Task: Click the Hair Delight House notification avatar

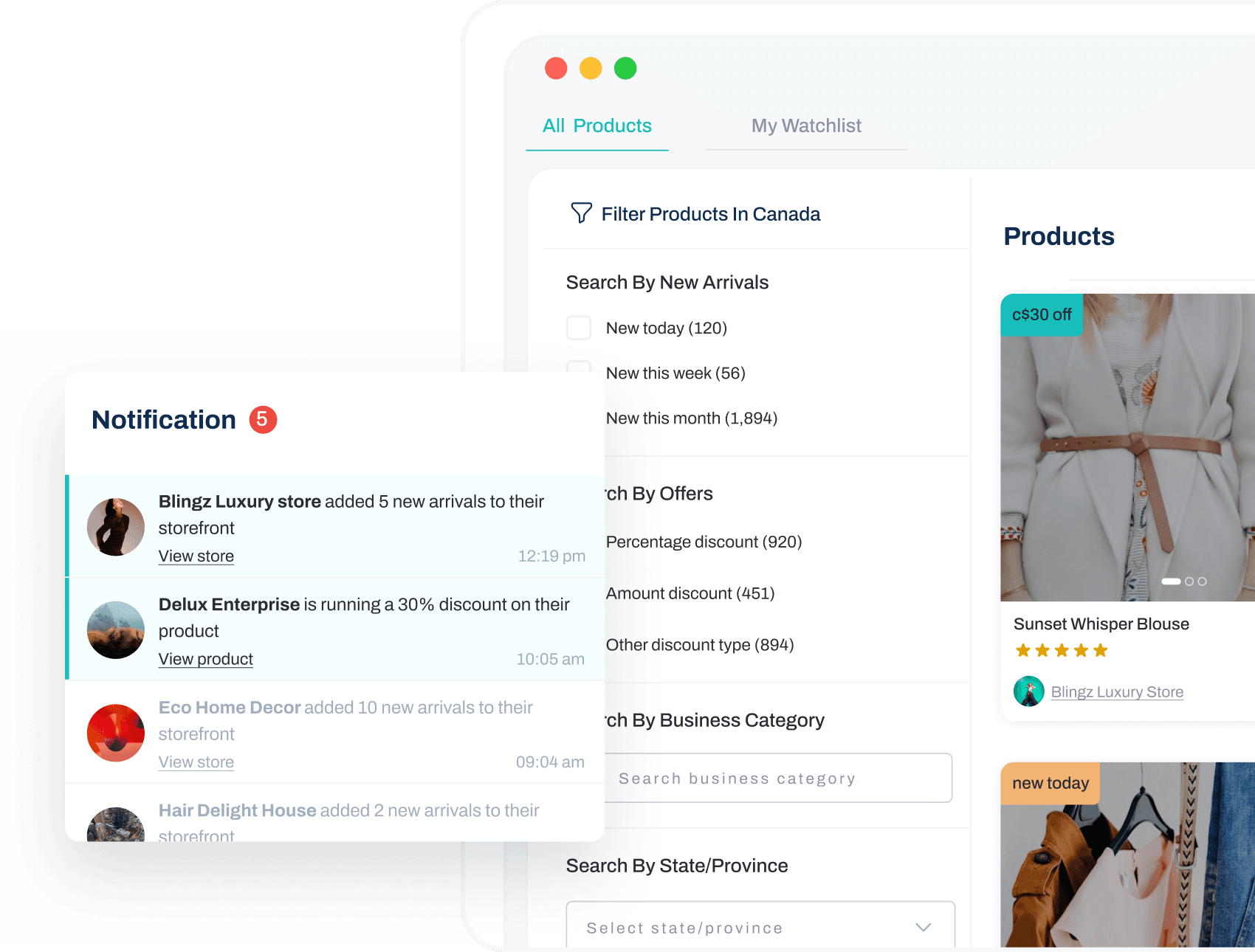Action: [116, 825]
